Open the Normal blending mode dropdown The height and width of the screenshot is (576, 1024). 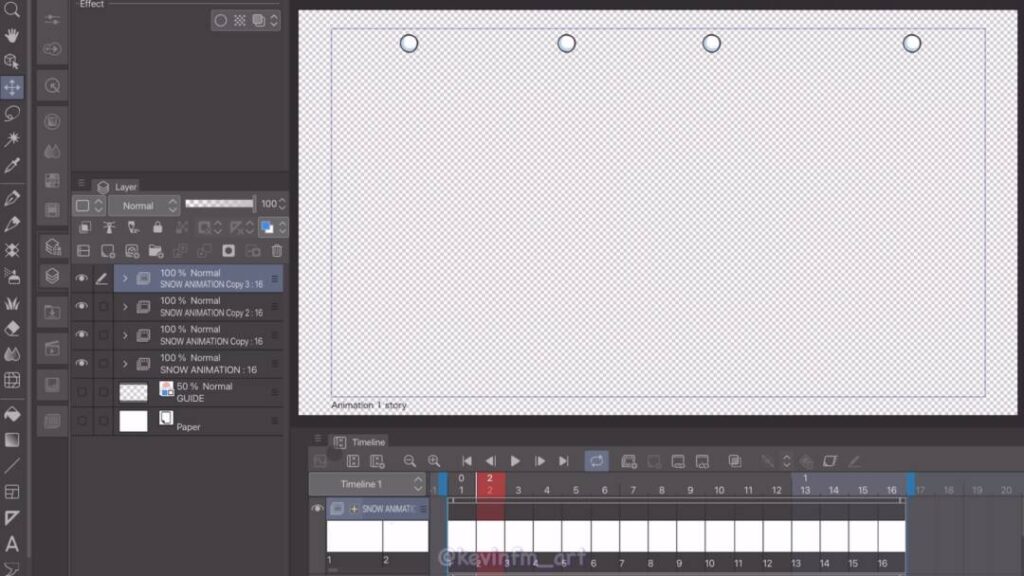(144, 205)
